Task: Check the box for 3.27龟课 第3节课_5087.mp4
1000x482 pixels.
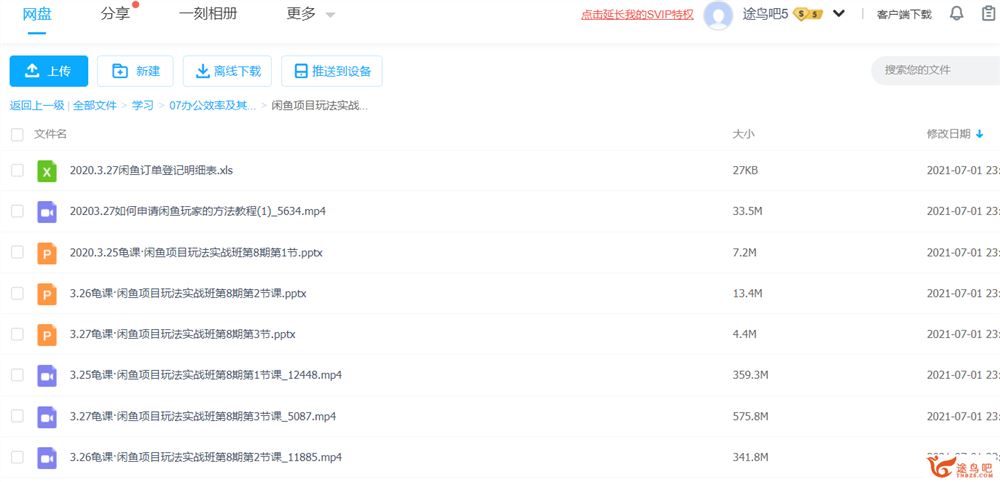Action: coord(17,416)
